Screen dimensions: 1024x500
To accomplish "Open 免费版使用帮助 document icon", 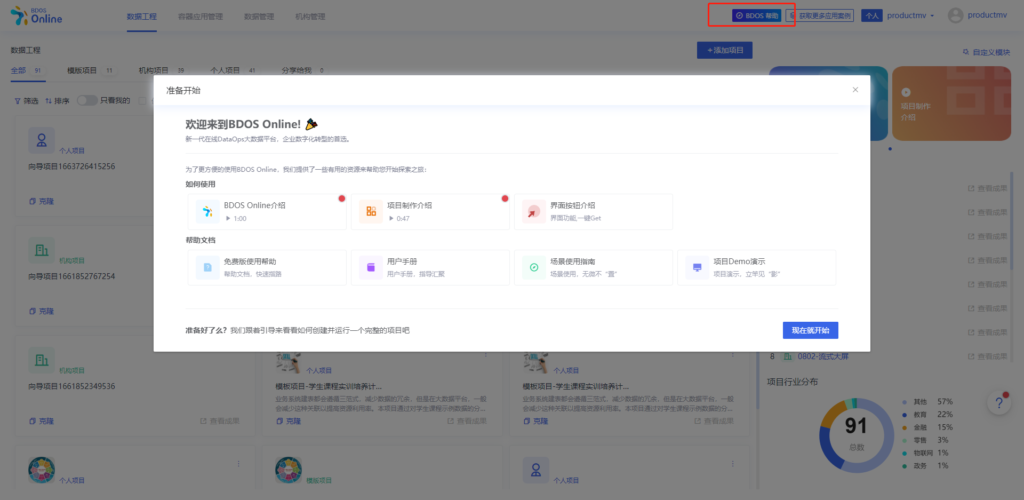I will pos(207,268).
